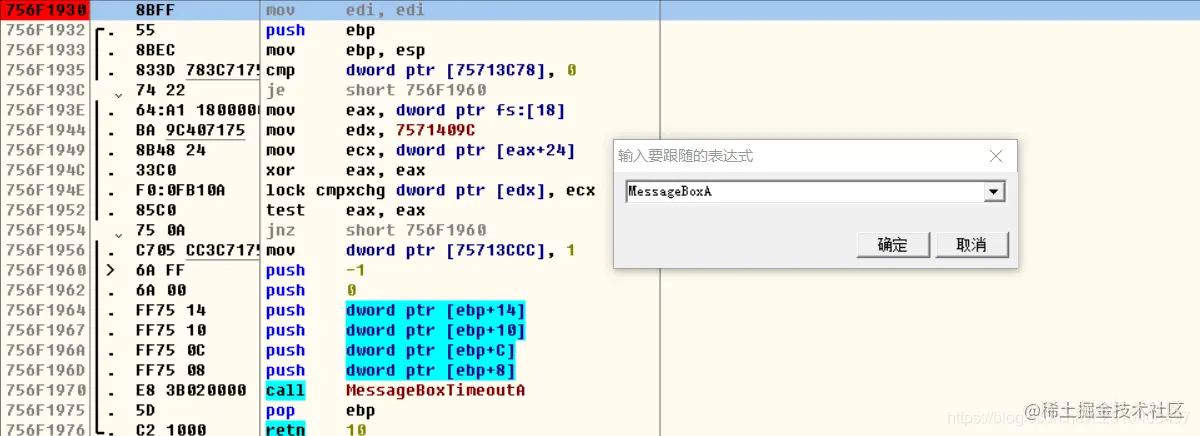
Task: Click the MessageBoxTimeoutA operand
Action: (x=436, y=390)
